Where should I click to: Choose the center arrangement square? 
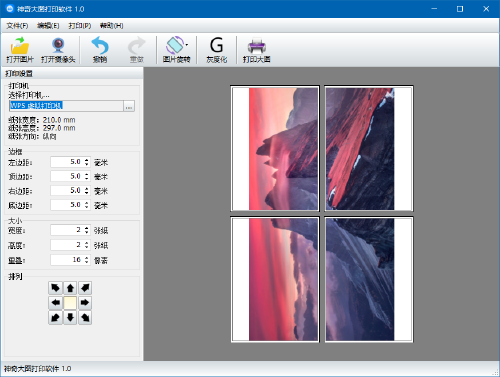click(70, 303)
